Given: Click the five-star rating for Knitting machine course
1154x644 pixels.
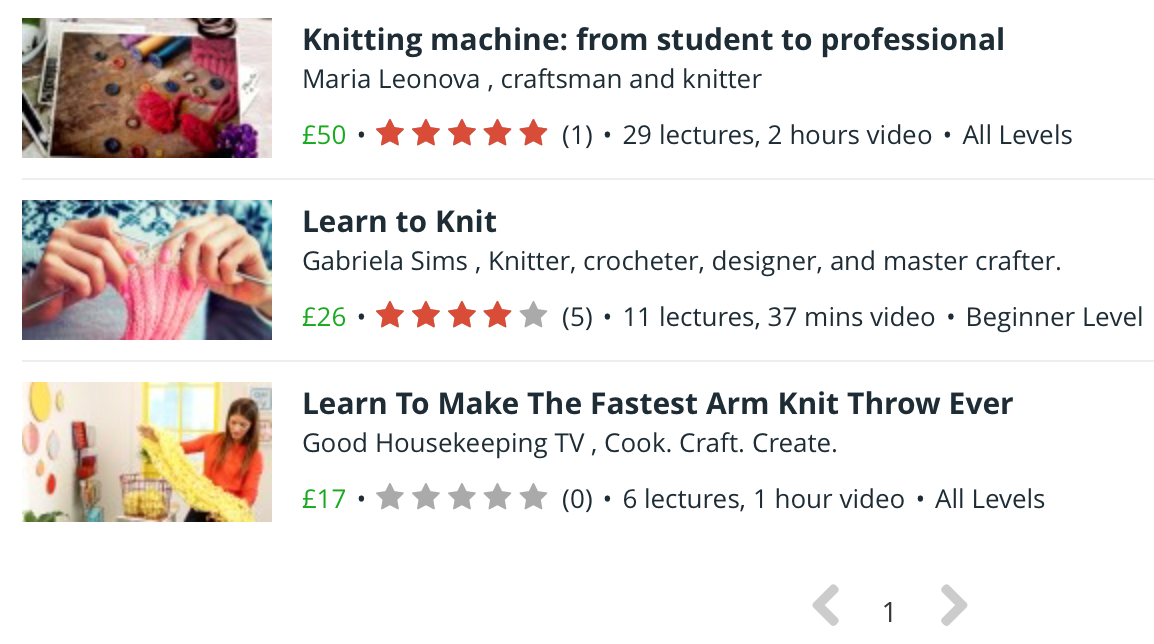Looking at the screenshot, I should coord(462,134).
